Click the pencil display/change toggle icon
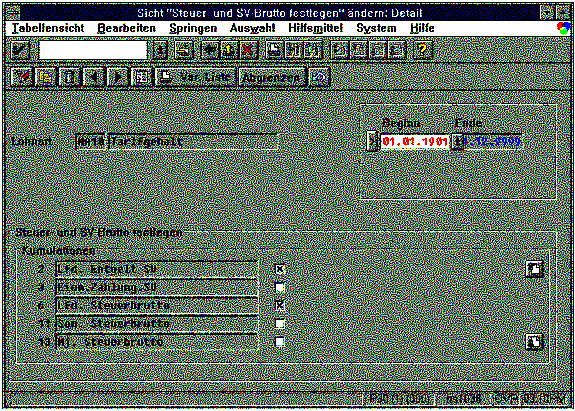This screenshot has width=575, height=411. 21,77
